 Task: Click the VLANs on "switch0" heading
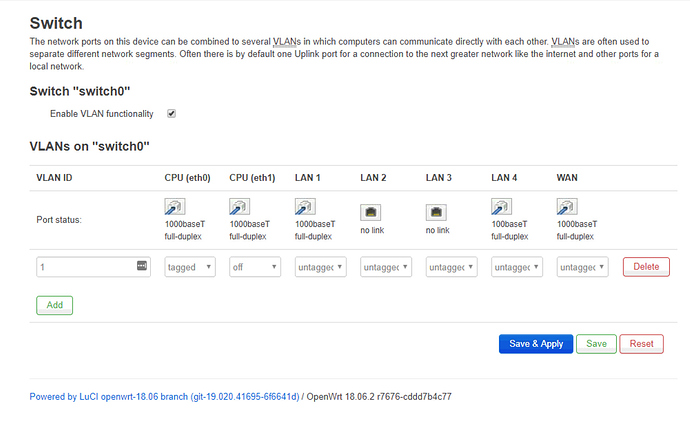point(89,147)
